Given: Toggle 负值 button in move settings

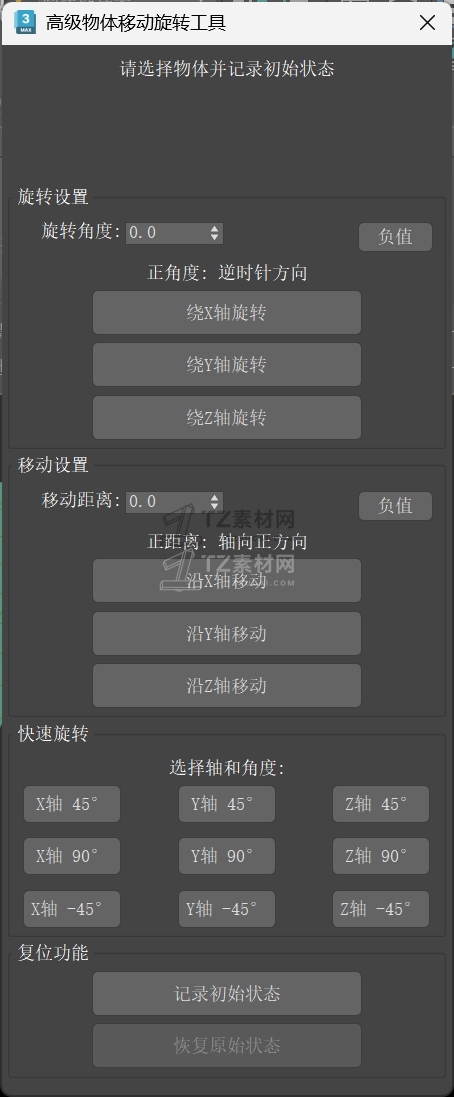Looking at the screenshot, I should tap(395, 506).
